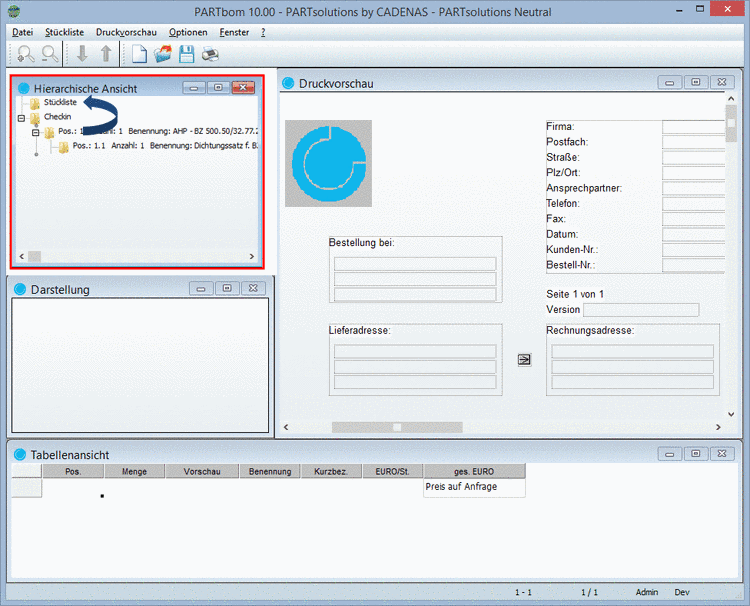This screenshot has width=750, height=606.
Task: Click the ges. EURO column header
Action: pos(474,471)
